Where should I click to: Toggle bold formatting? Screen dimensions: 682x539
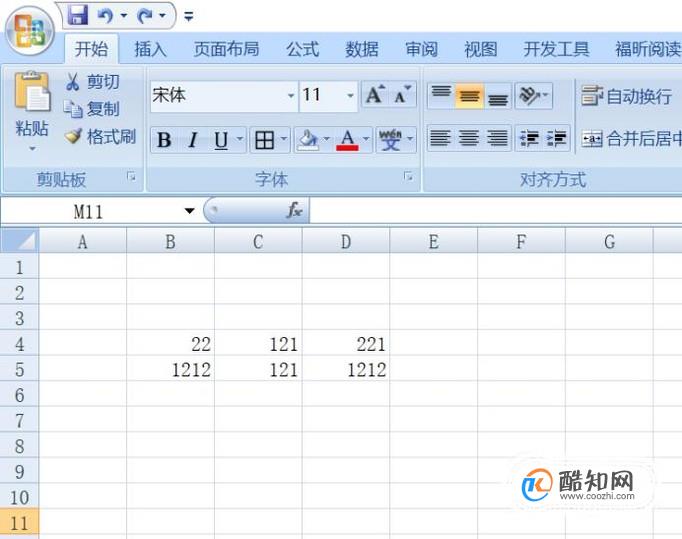(164, 140)
